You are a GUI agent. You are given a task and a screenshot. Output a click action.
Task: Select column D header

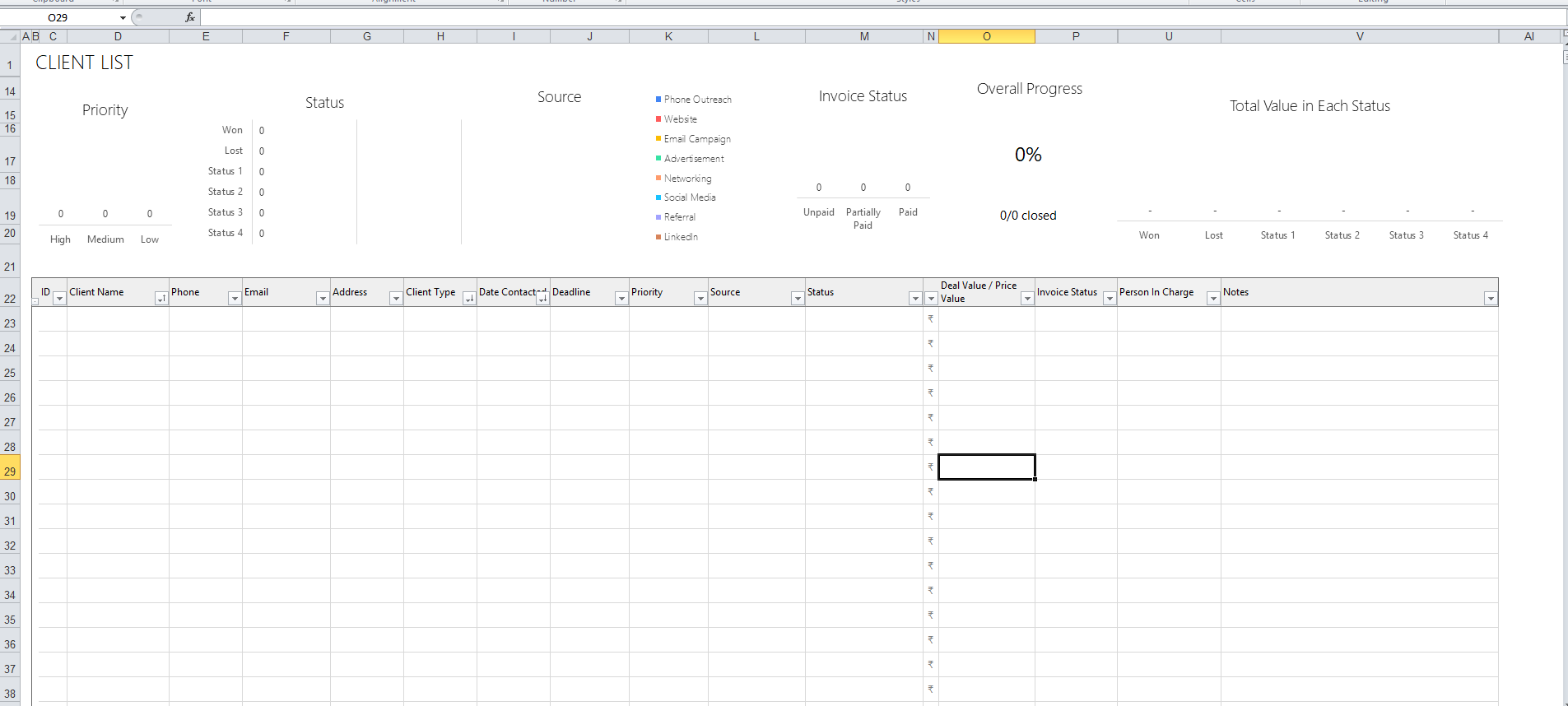[118, 36]
